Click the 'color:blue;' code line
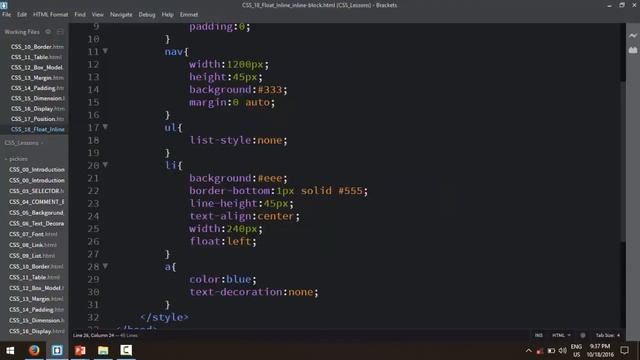 tap(223, 279)
